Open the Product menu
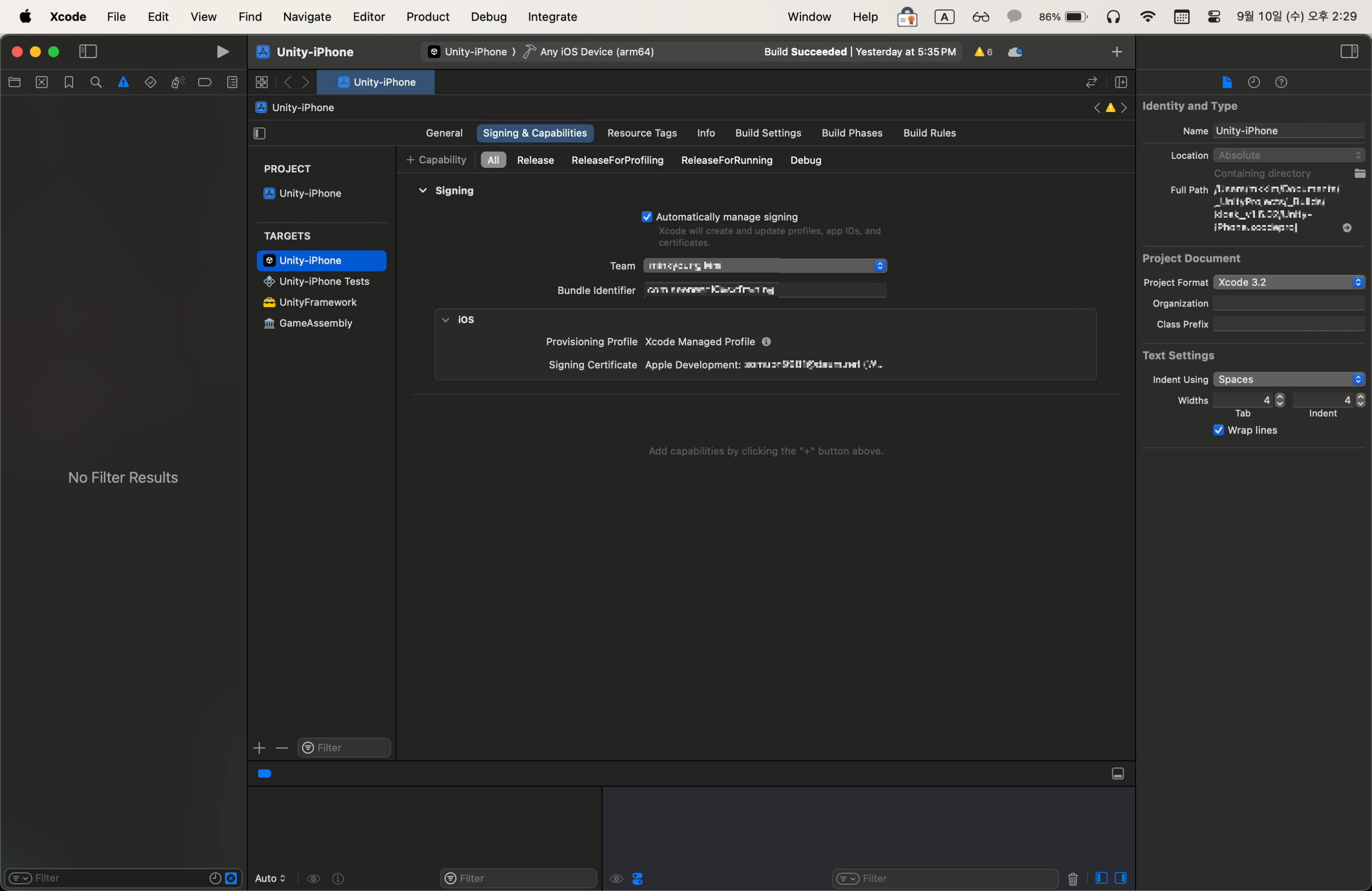The width and height of the screenshot is (1372, 891). [x=427, y=17]
